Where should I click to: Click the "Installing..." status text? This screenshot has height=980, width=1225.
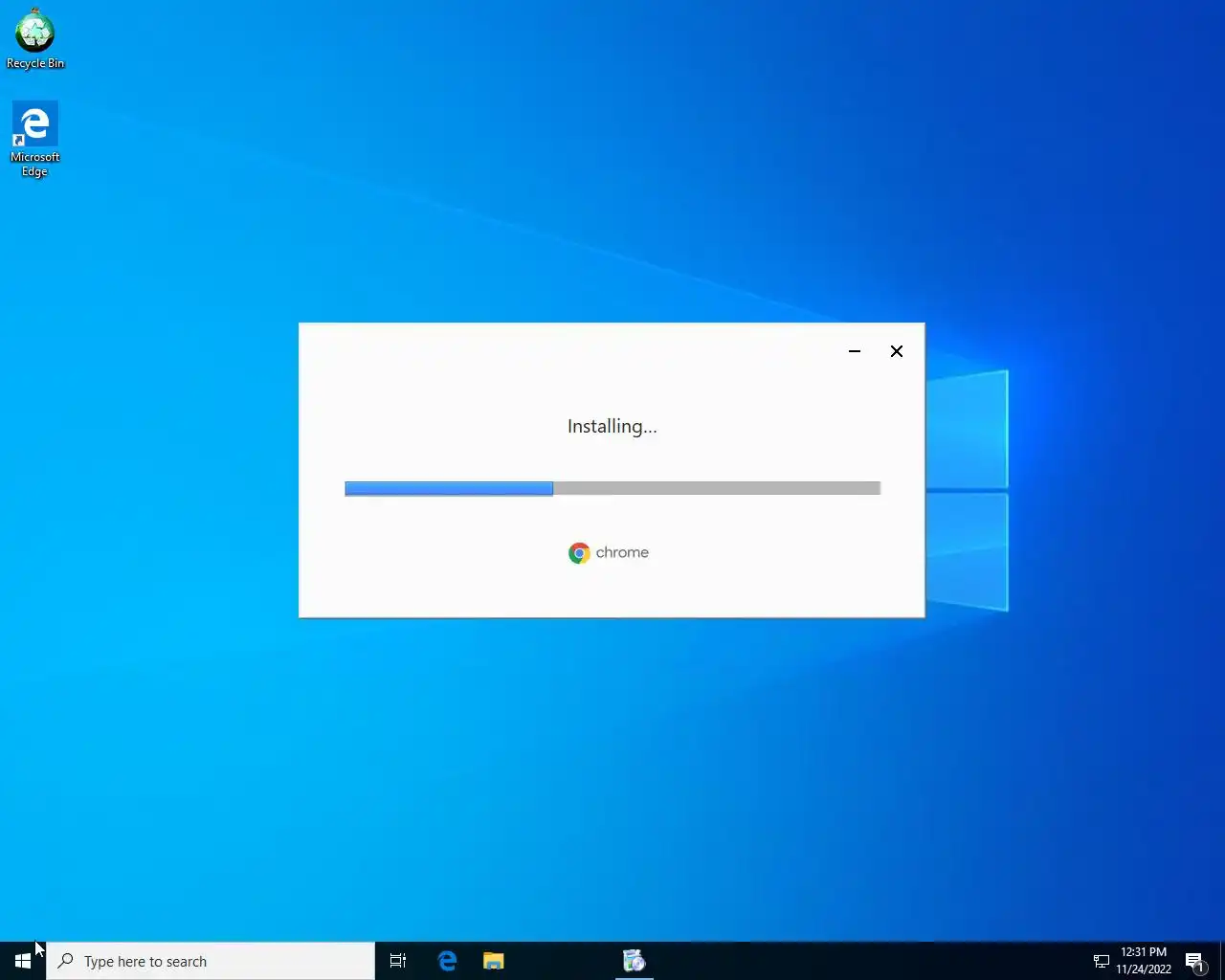[x=612, y=427]
